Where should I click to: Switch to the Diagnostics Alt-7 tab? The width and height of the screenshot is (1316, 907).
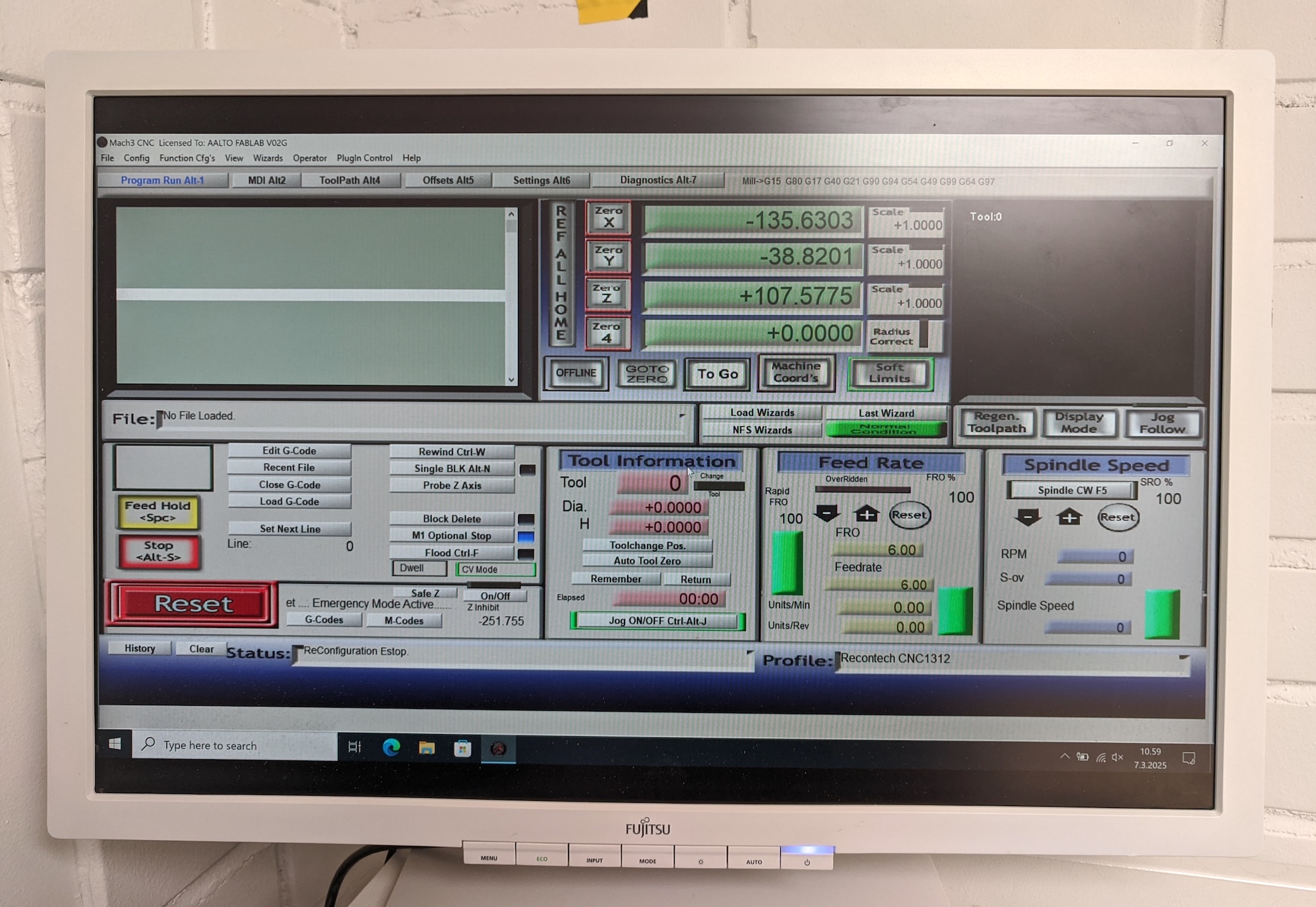(657, 180)
